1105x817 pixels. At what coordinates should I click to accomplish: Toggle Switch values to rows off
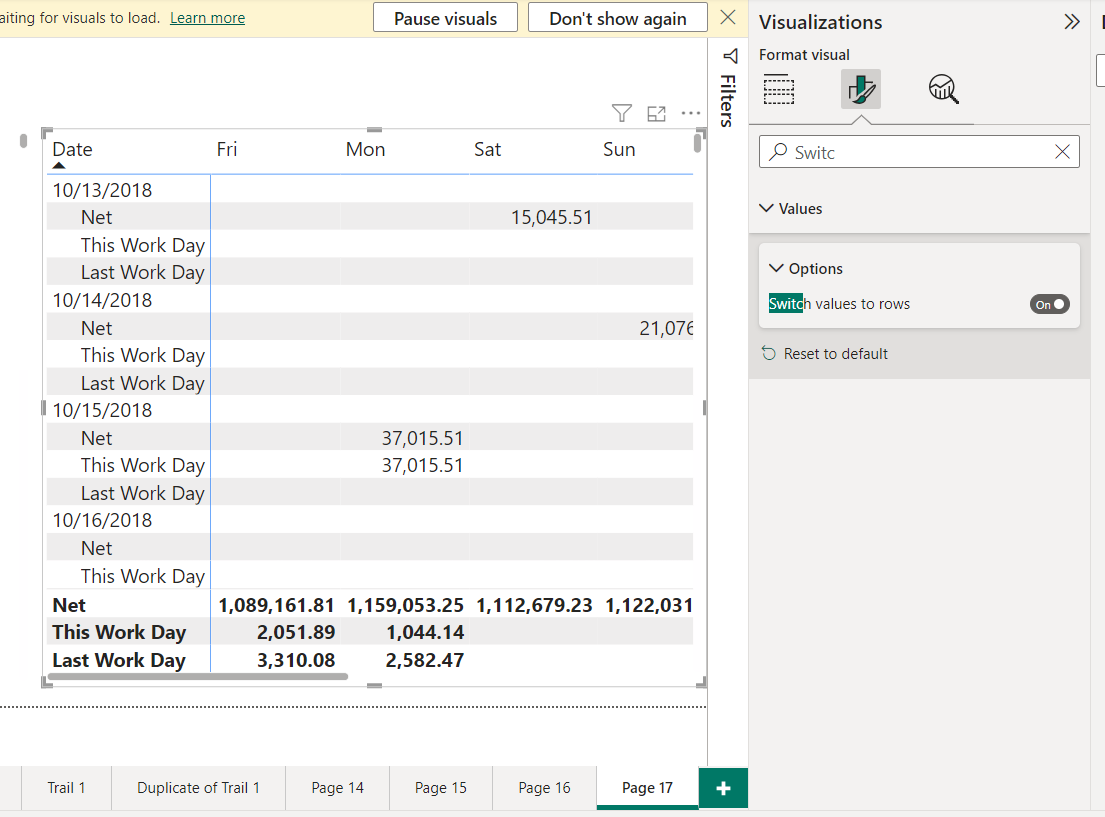tap(1049, 304)
